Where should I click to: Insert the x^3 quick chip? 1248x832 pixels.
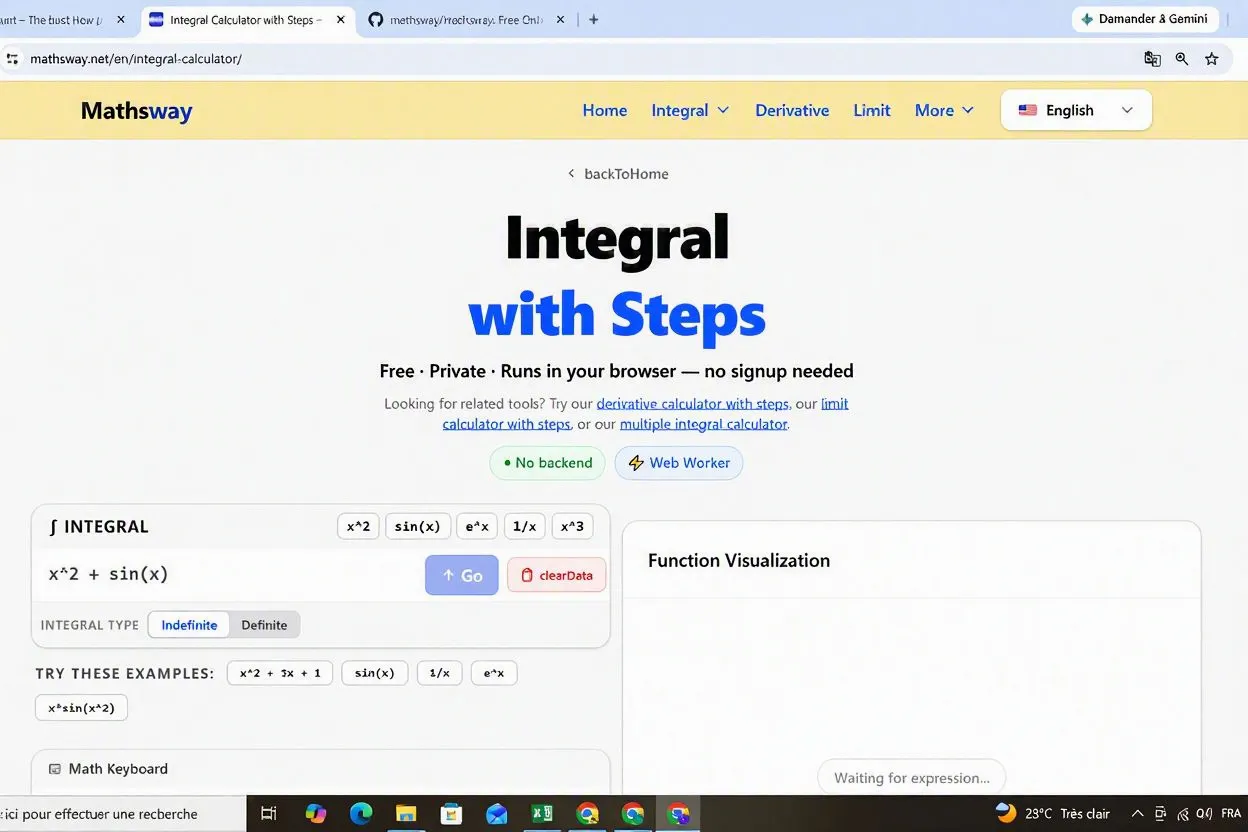[572, 526]
